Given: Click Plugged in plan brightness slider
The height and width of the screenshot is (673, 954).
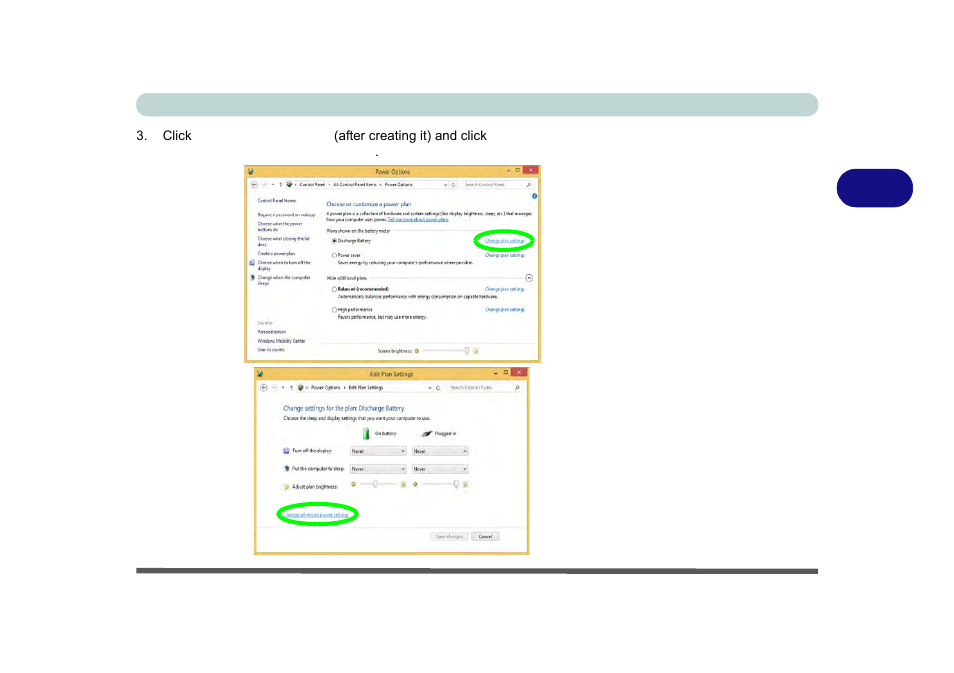Looking at the screenshot, I should pos(440,484).
